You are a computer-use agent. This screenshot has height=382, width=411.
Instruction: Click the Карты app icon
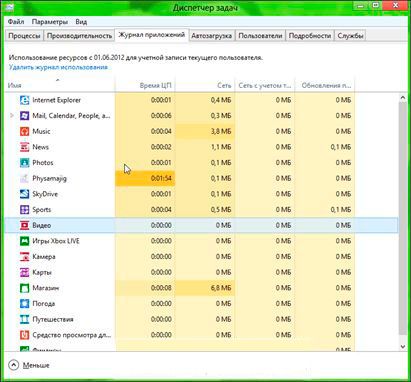24,272
